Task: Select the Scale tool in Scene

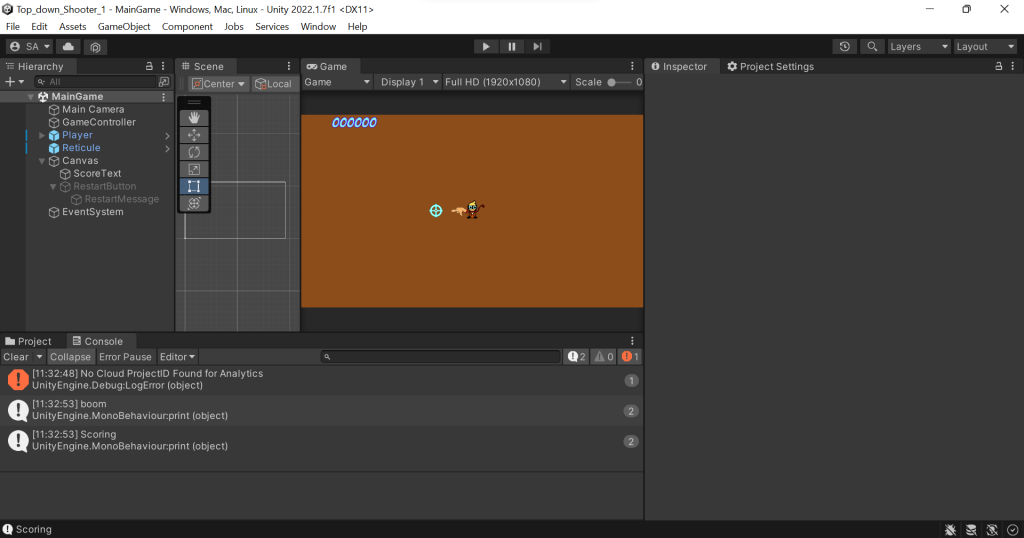Action: 194,169
